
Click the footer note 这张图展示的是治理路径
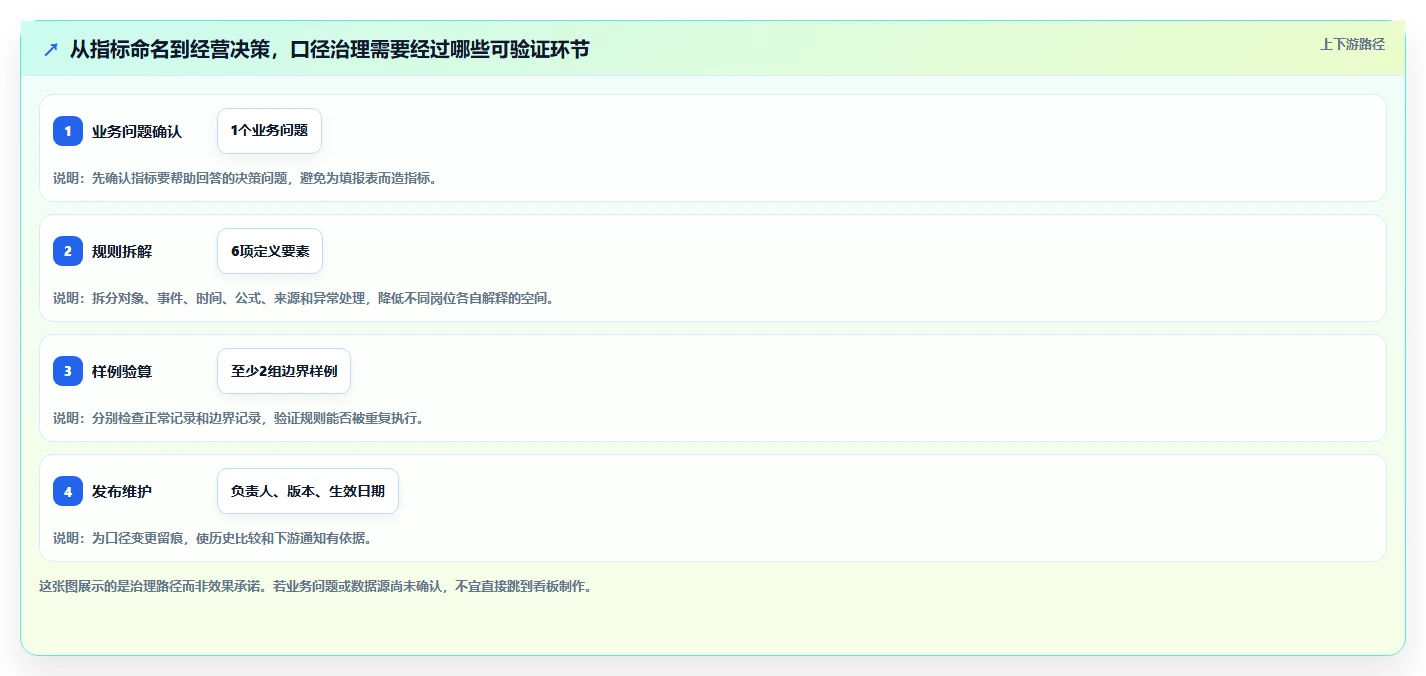click(316, 586)
